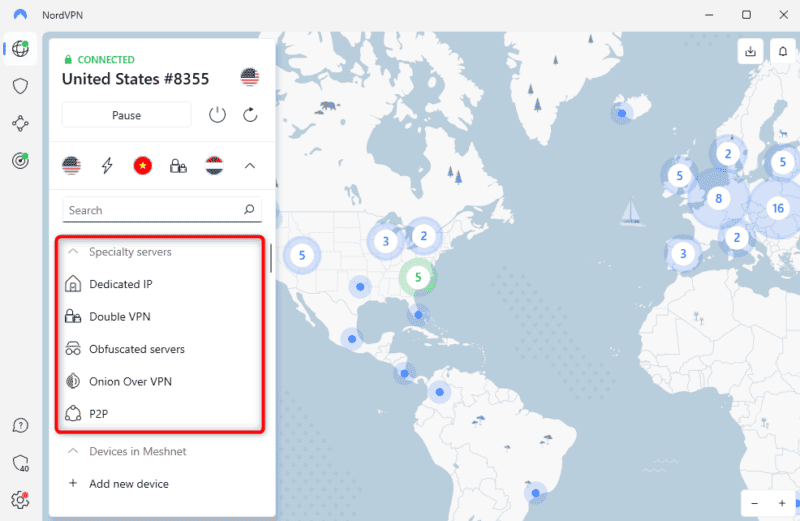The height and width of the screenshot is (521, 800).
Task: Open the help question mark icon
Action: point(20,425)
